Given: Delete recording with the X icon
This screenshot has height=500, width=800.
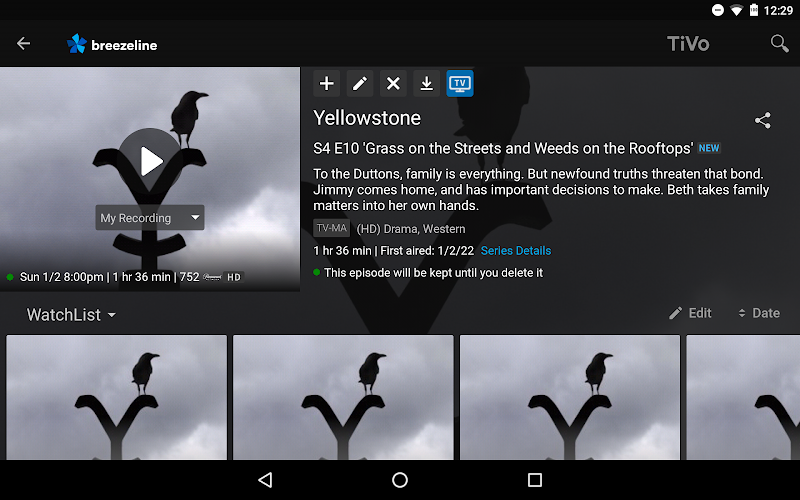Looking at the screenshot, I should tap(393, 83).
